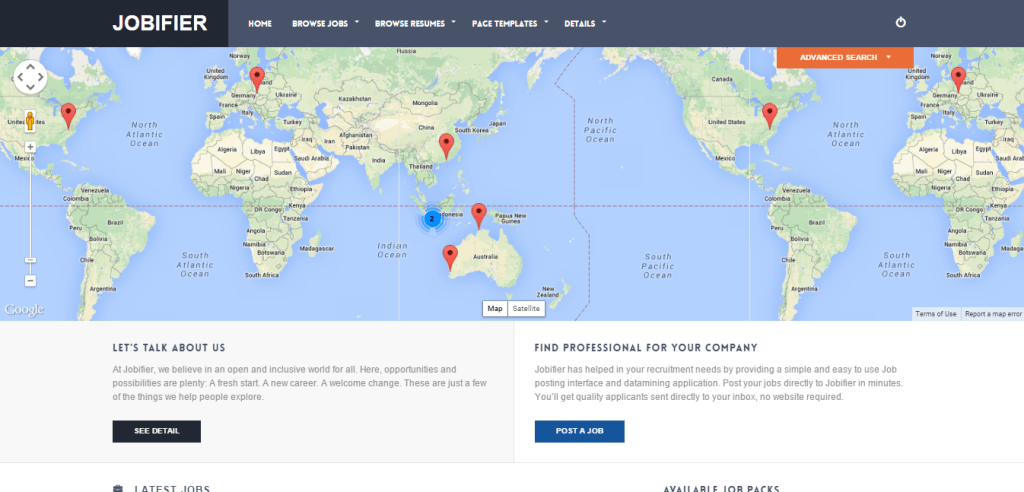Click the JOBIFIER logo
1024x492 pixels.
(x=160, y=24)
